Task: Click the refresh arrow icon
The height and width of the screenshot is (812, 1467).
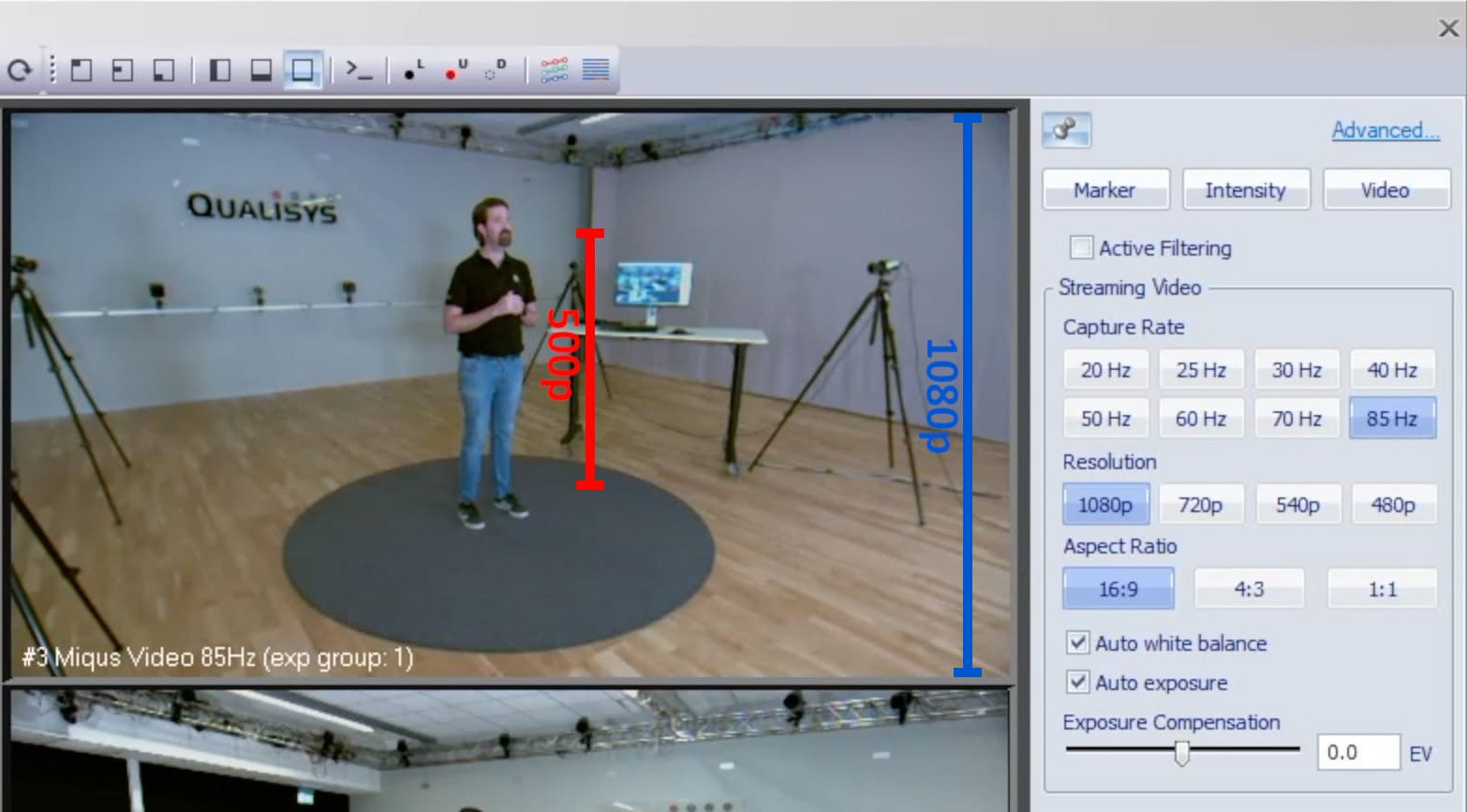Action: [20, 70]
